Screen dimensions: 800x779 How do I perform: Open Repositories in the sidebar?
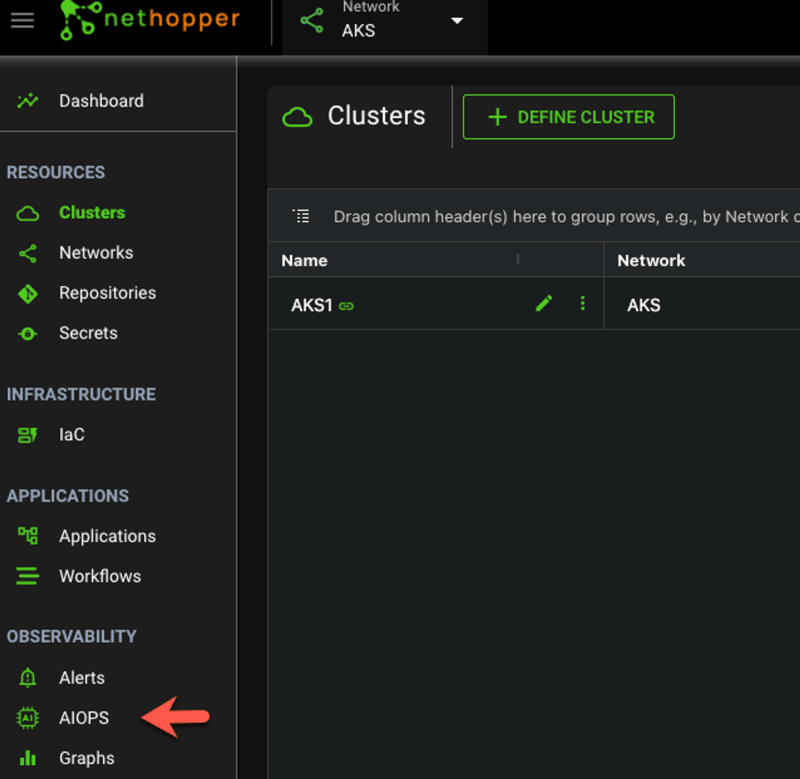point(108,293)
